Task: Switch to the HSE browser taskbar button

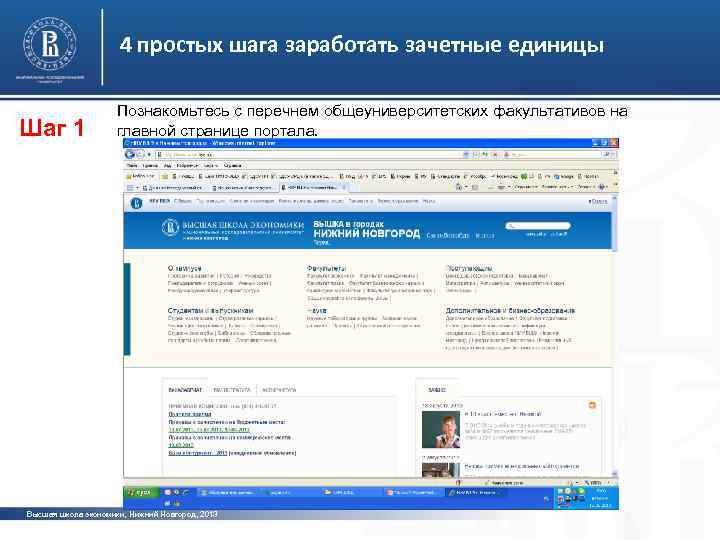Action: click(474, 492)
